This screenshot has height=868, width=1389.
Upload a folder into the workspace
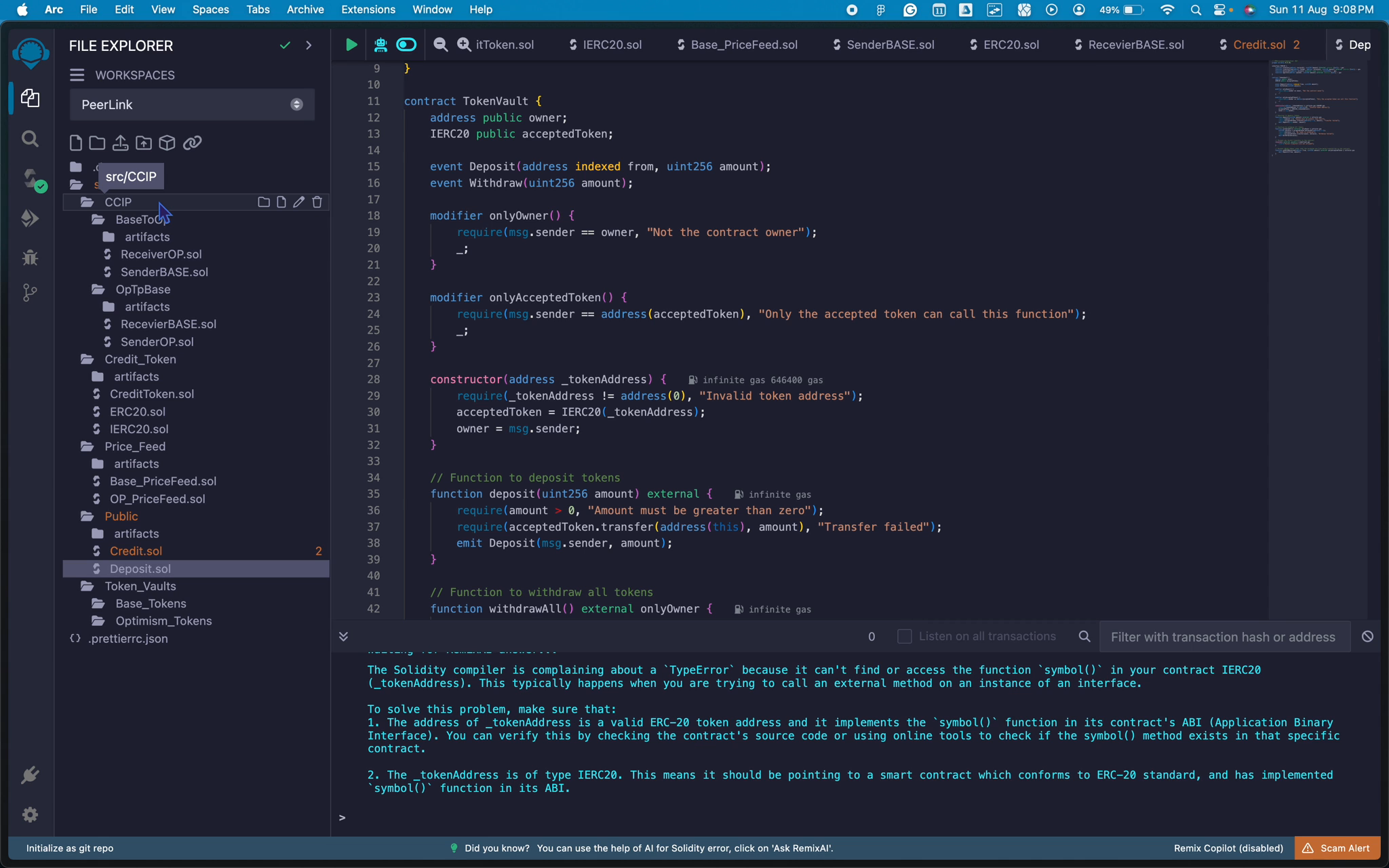(x=143, y=142)
